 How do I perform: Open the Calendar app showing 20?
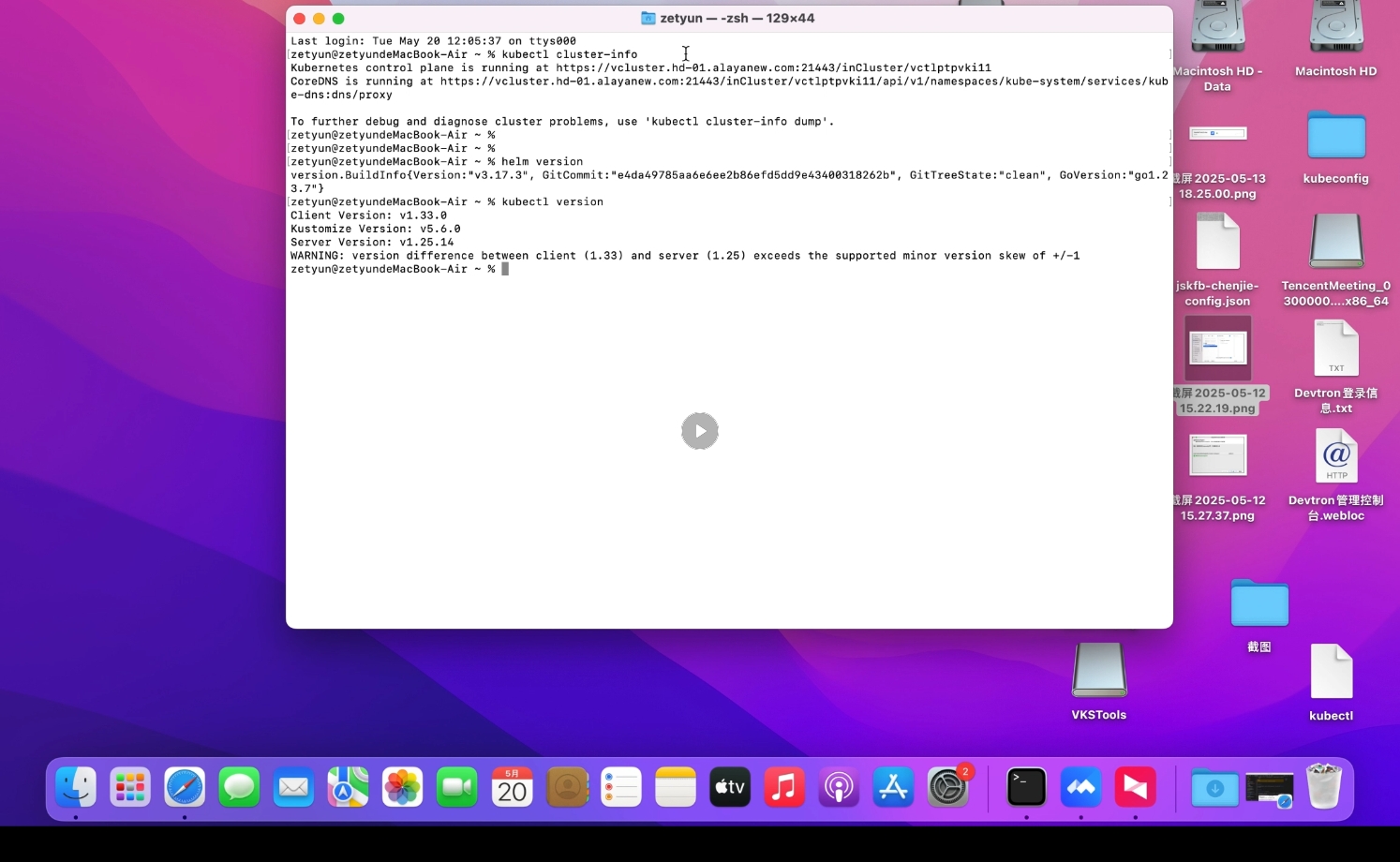click(x=512, y=787)
